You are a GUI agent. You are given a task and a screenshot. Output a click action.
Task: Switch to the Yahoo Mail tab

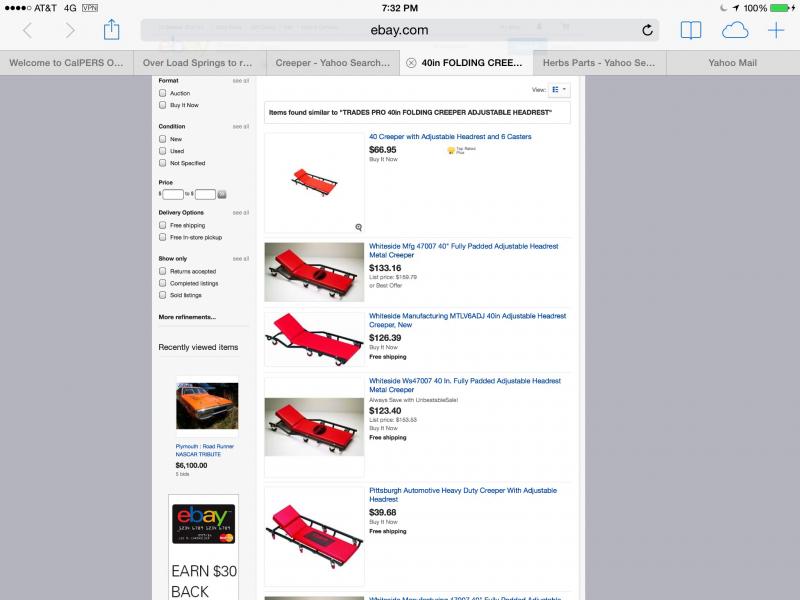(733, 63)
